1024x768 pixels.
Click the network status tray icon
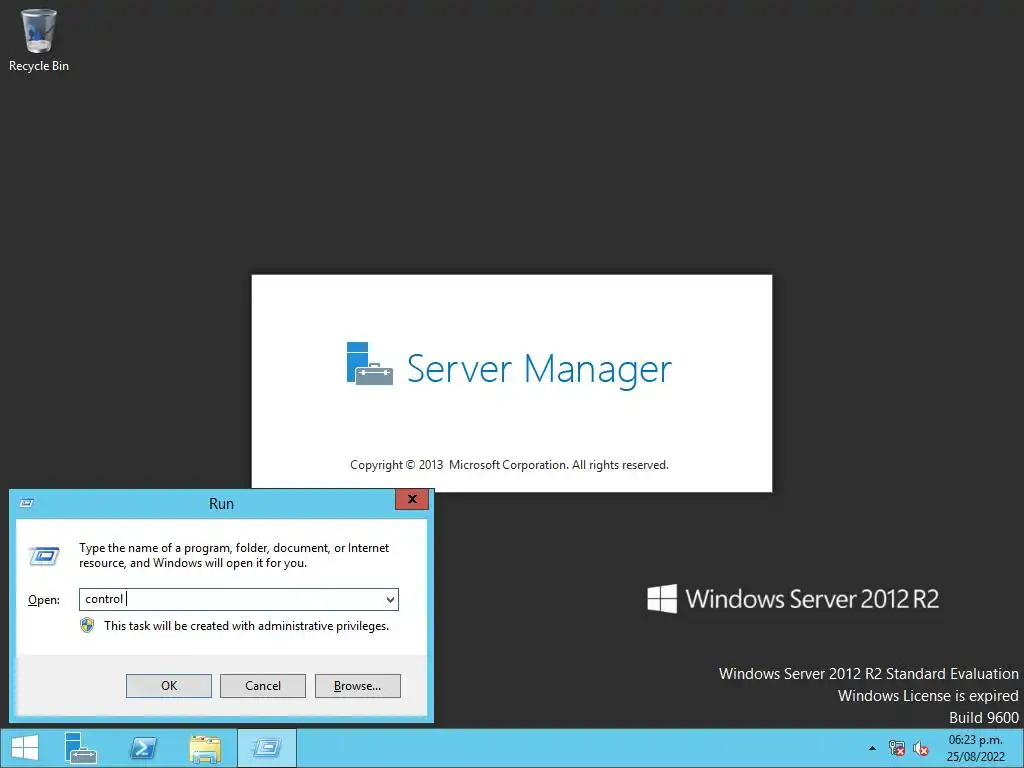[x=897, y=748]
